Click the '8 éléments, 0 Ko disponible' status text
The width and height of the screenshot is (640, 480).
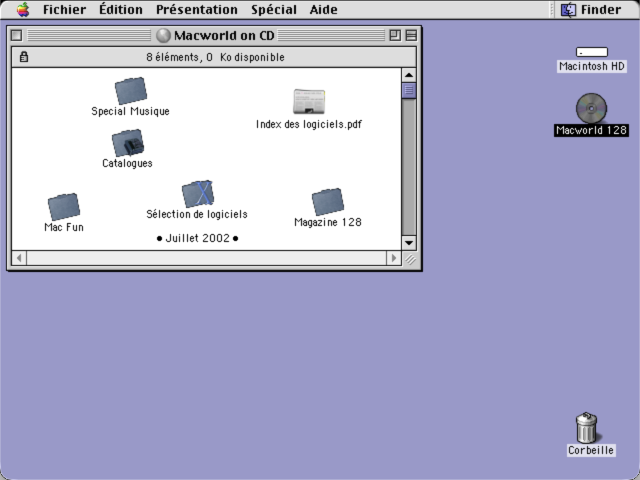tap(215, 57)
